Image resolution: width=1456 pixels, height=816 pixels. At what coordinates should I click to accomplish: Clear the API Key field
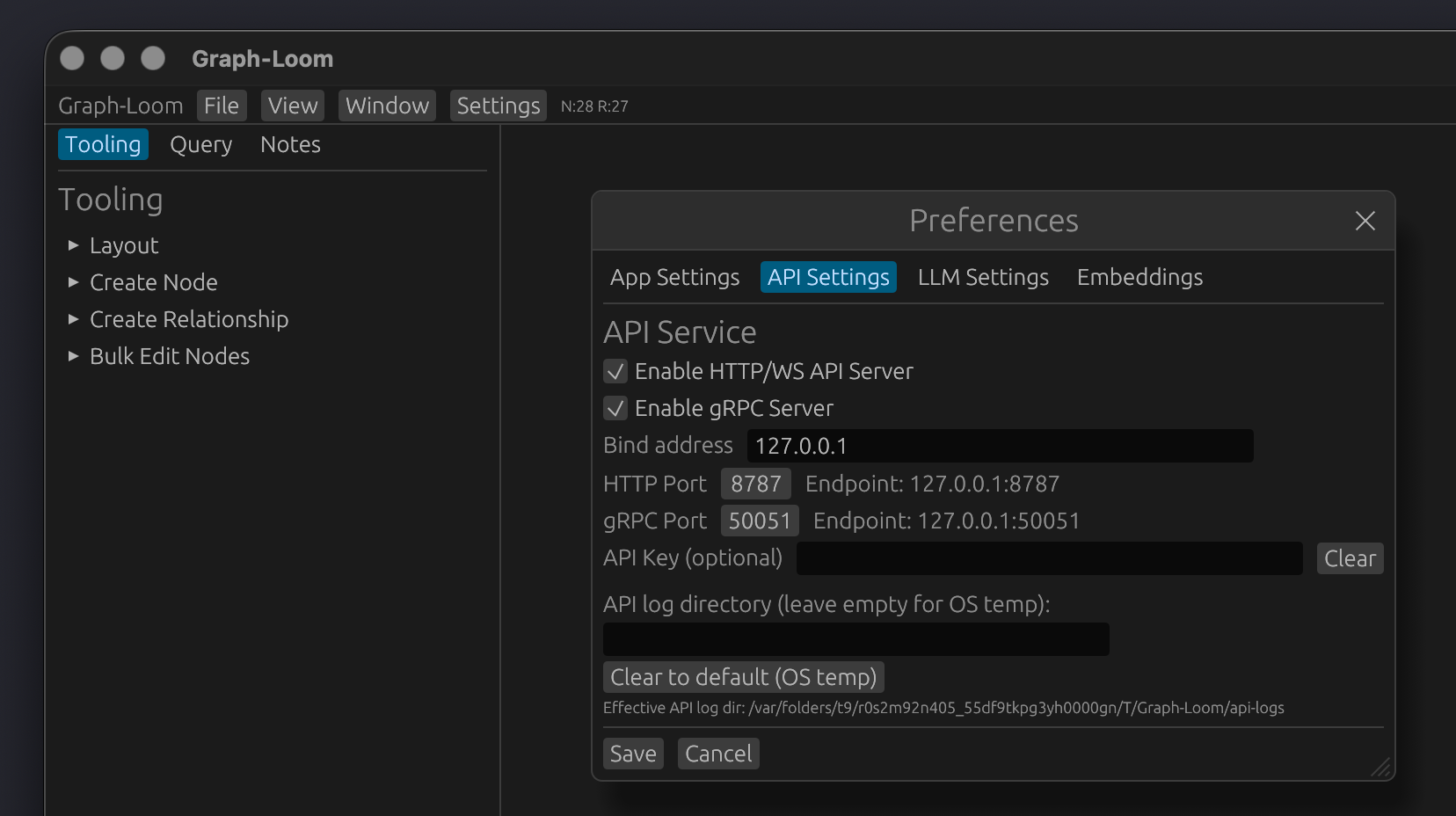tap(1350, 558)
